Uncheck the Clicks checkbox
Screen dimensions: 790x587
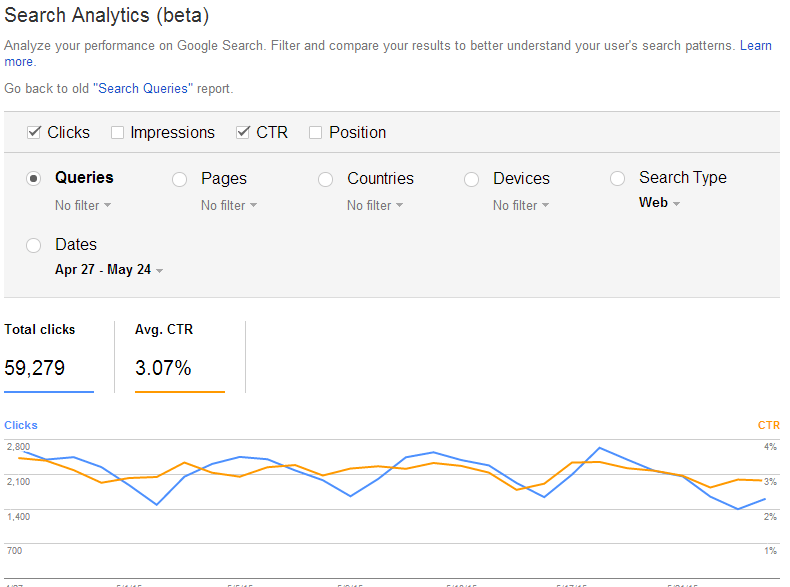tap(34, 132)
